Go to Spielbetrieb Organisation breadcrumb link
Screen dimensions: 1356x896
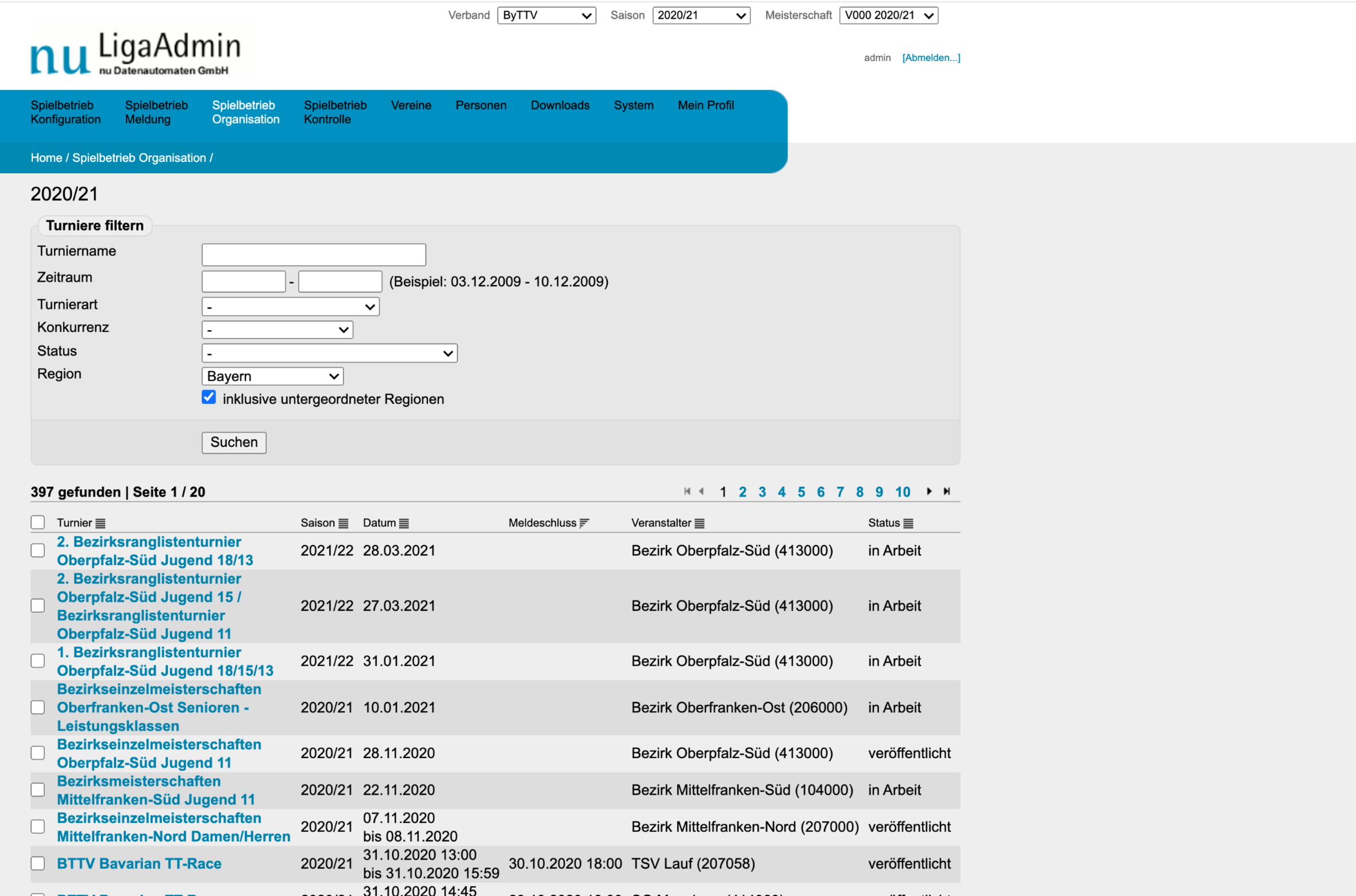click(139, 158)
